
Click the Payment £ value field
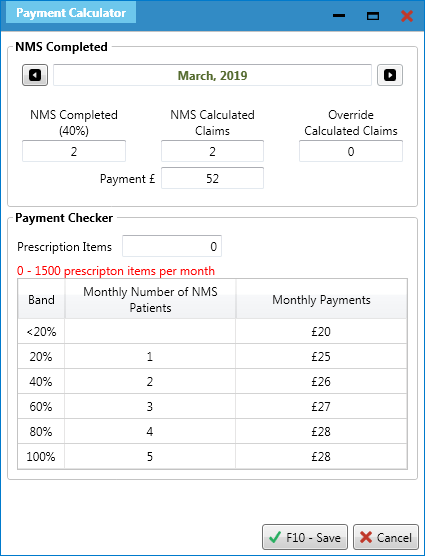(x=212, y=178)
